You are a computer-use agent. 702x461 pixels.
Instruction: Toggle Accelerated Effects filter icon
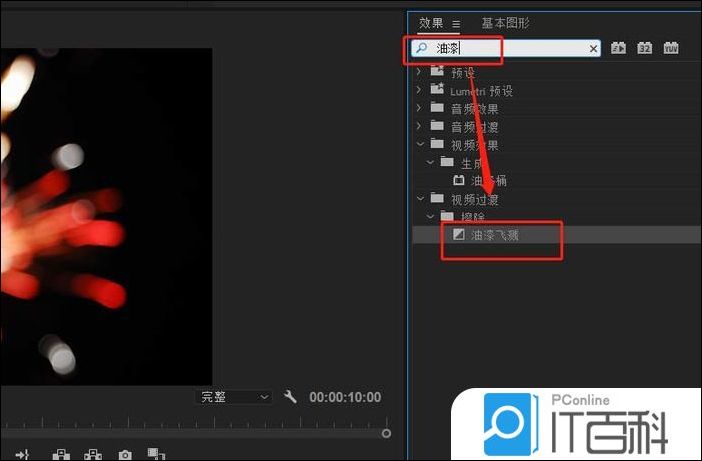[x=618, y=48]
